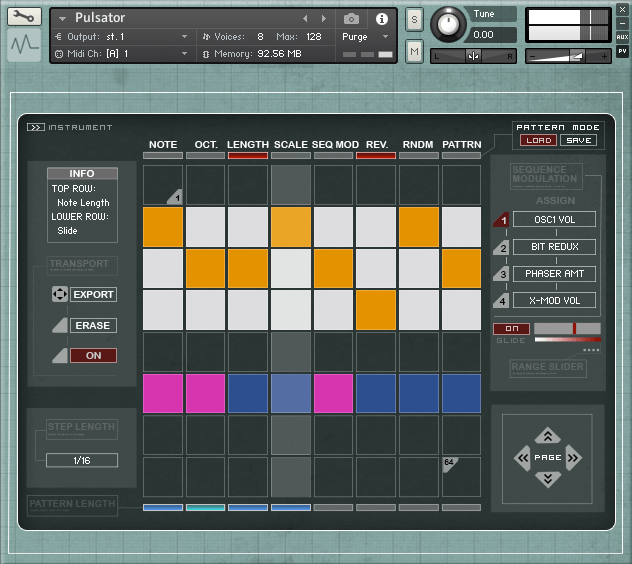
Task: Open the Output st.1 dropdown
Action: 184,36
